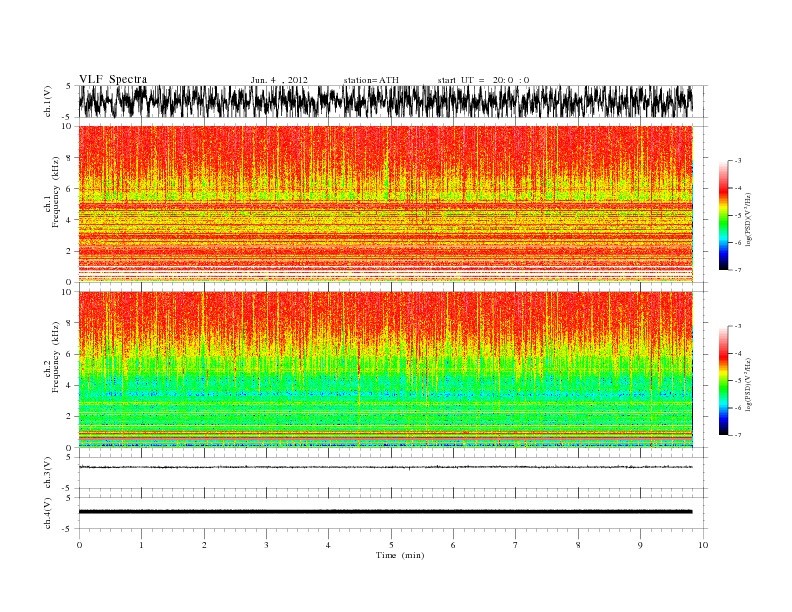Click the '-7' value below ch.2 color bar
The width and height of the screenshot is (792, 612).
click(x=738, y=435)
